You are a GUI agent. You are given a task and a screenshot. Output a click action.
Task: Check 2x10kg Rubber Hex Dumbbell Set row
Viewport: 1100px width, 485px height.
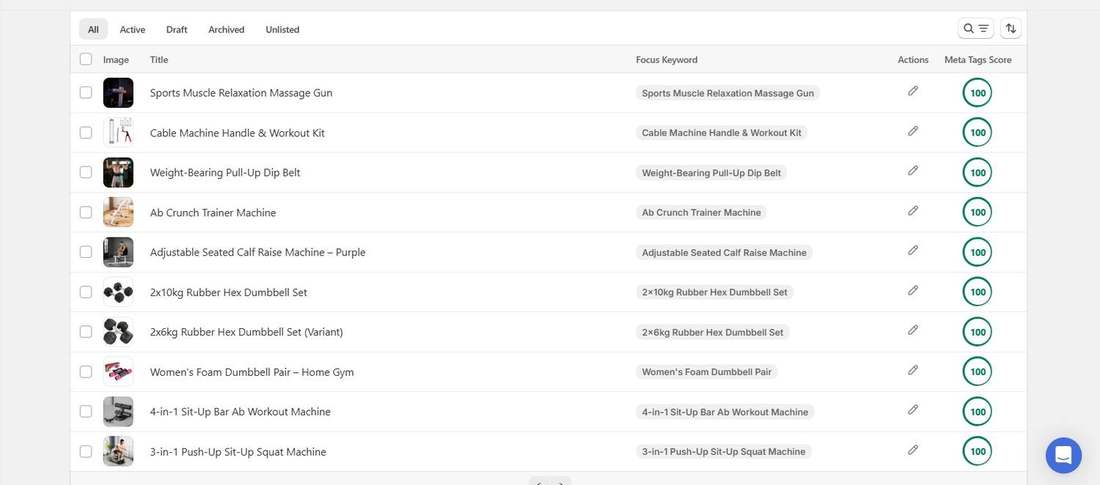pos(86,292)
